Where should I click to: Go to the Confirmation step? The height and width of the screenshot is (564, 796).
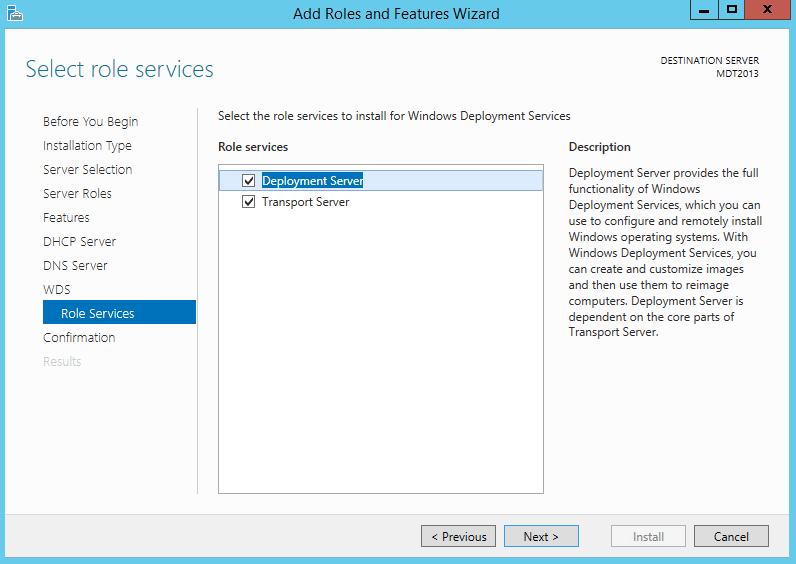click(79, 338)
